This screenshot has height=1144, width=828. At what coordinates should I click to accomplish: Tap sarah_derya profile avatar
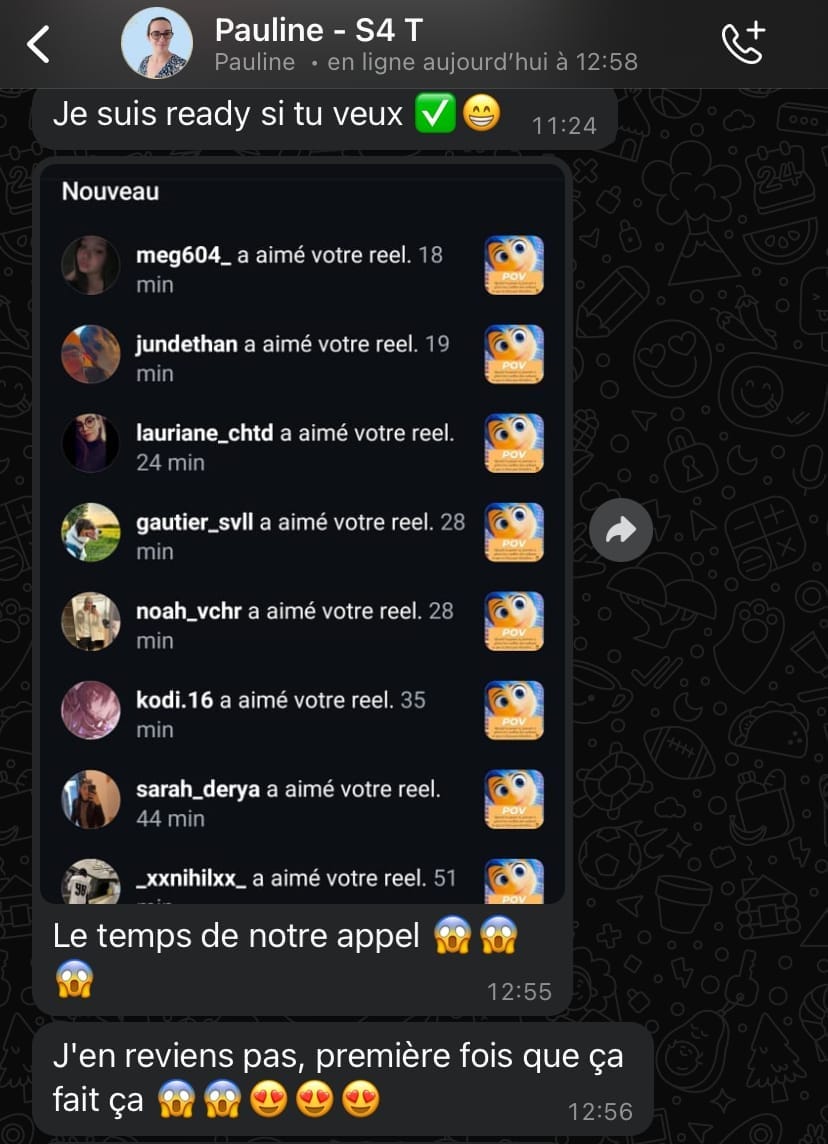click(x=90, y=800)
